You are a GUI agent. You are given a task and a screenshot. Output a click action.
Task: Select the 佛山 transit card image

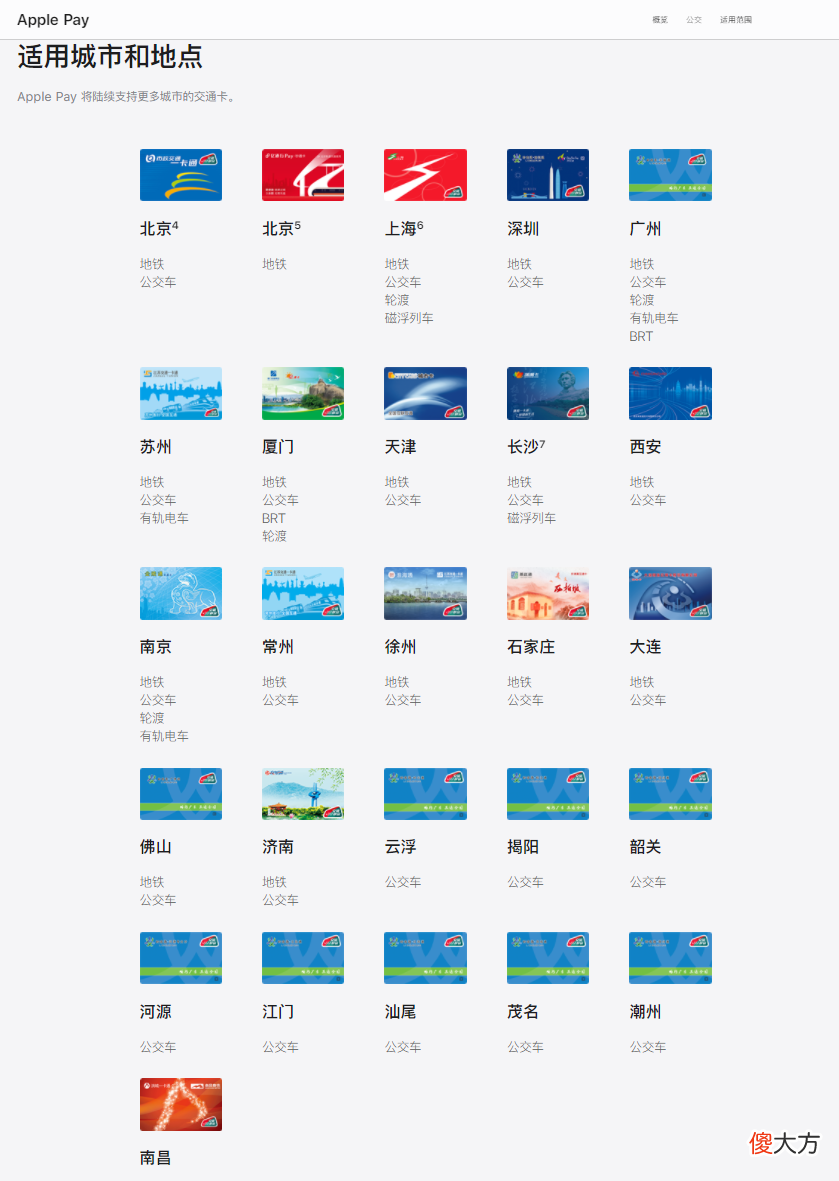pos(181,794)
